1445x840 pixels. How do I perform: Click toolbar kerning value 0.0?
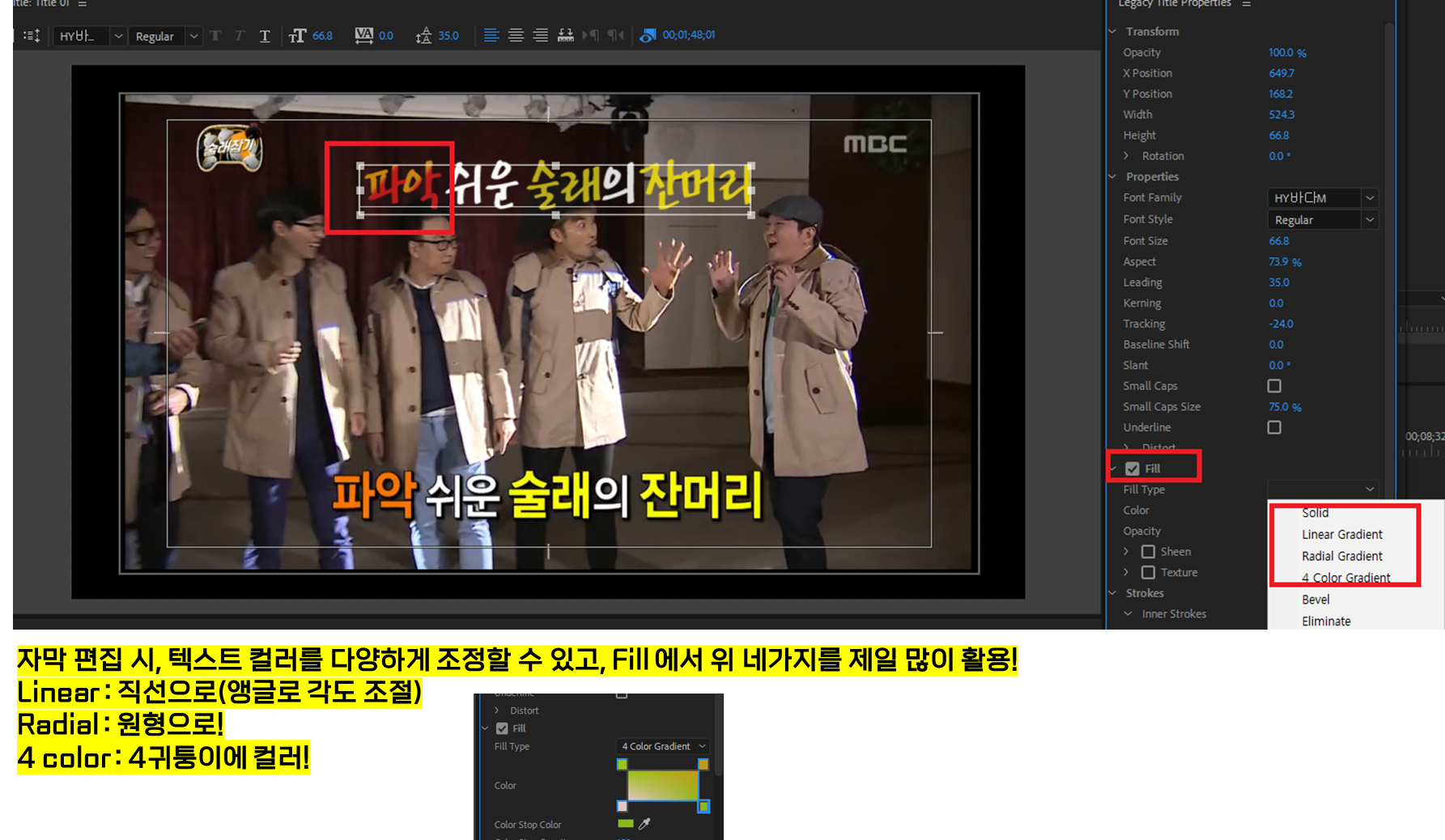[x=386, y=36]
